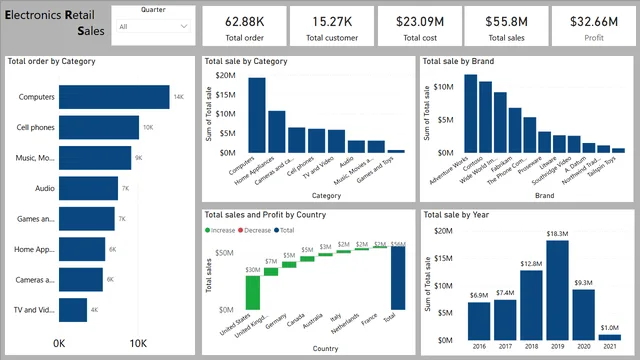This screenshot has height=360, width=640.
Task: Click the Total sale by Year chart title
Action: pos(456,215)
